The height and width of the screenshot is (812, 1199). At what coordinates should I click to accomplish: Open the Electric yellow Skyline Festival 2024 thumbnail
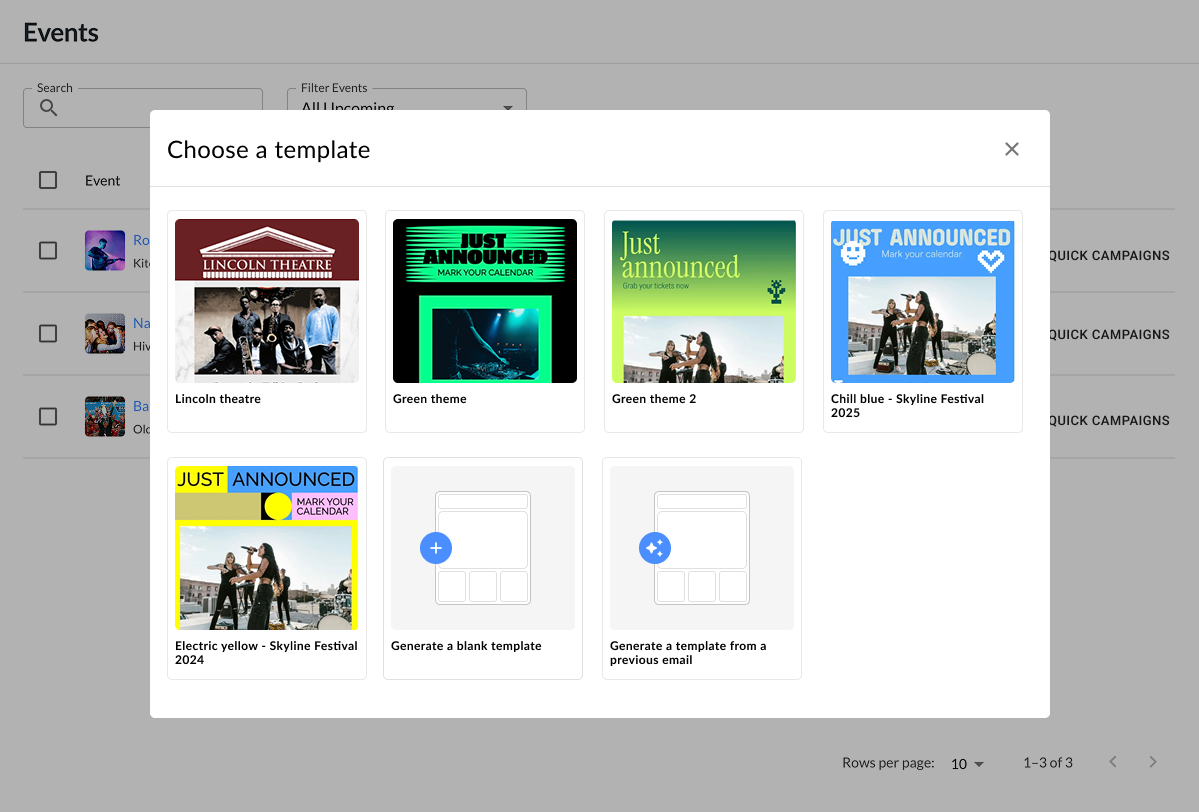point(267,547)
